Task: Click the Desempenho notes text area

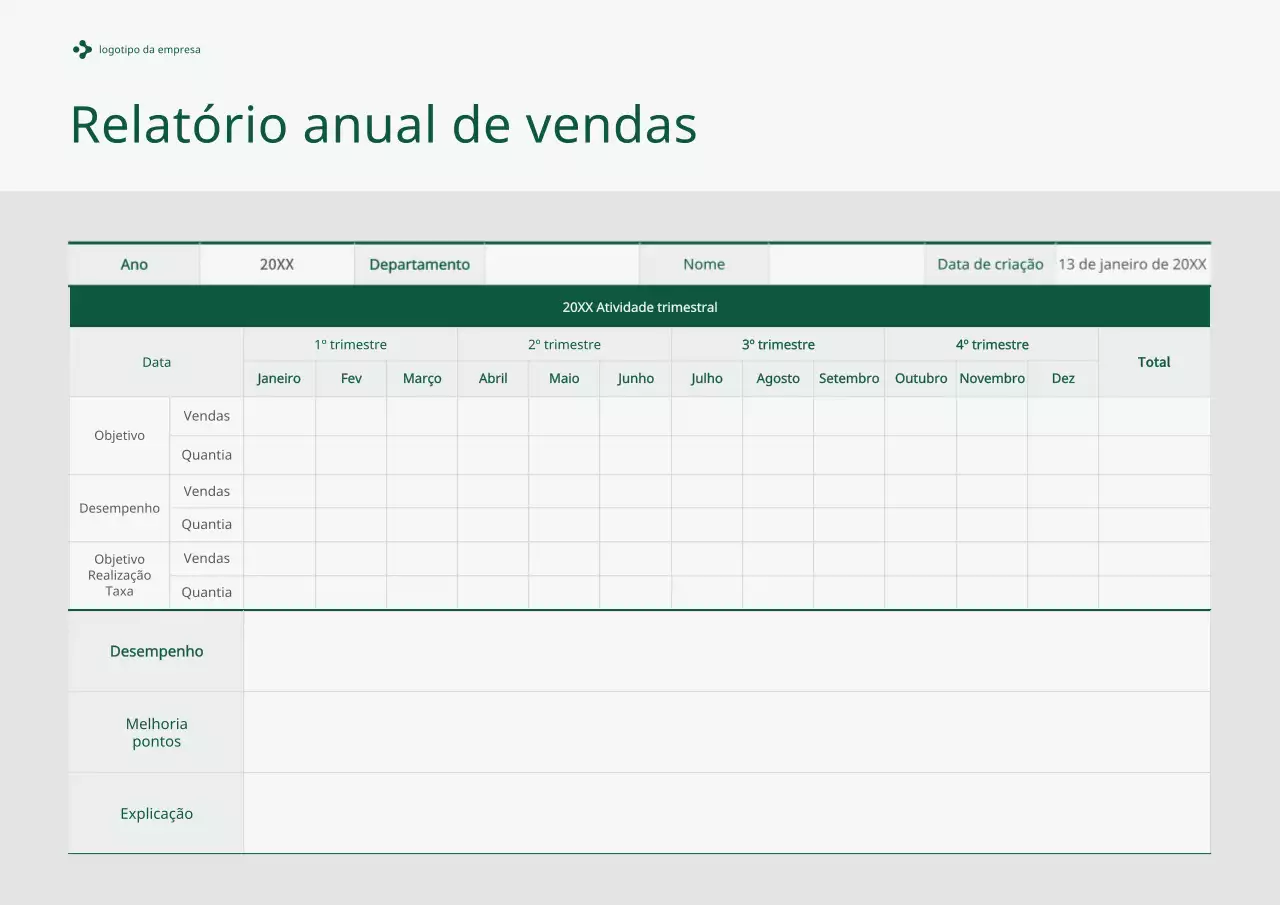Action: pos(727,651)
